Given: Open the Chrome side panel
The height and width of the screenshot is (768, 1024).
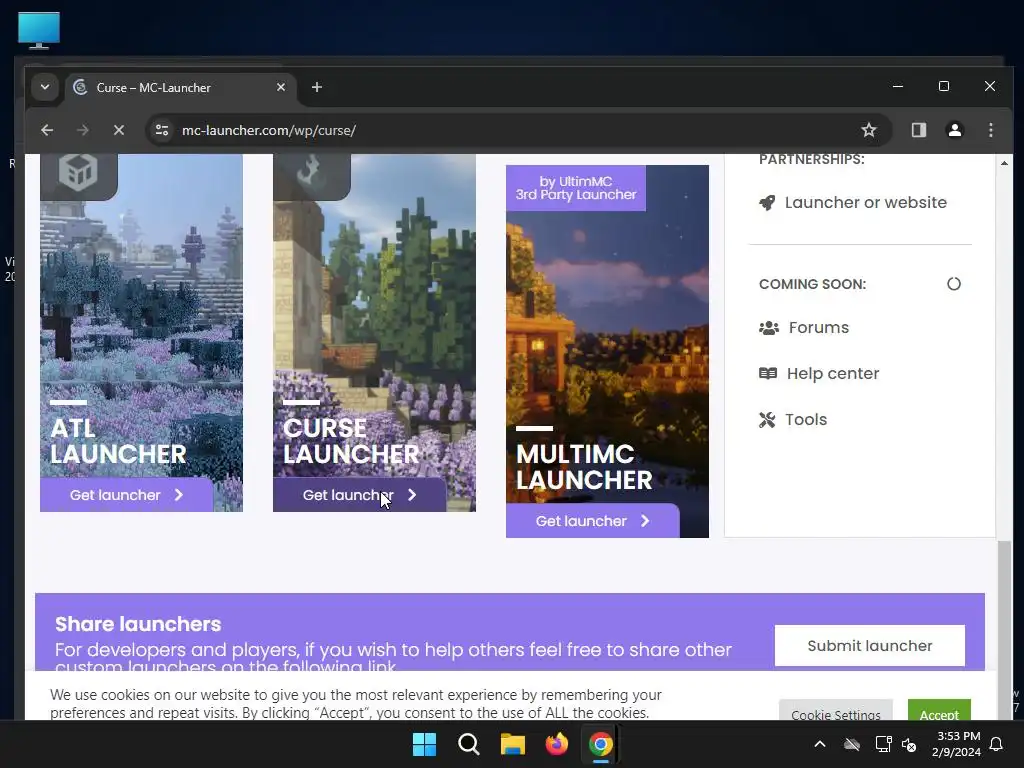Looking at the screenshot, I should pos(919,130).
